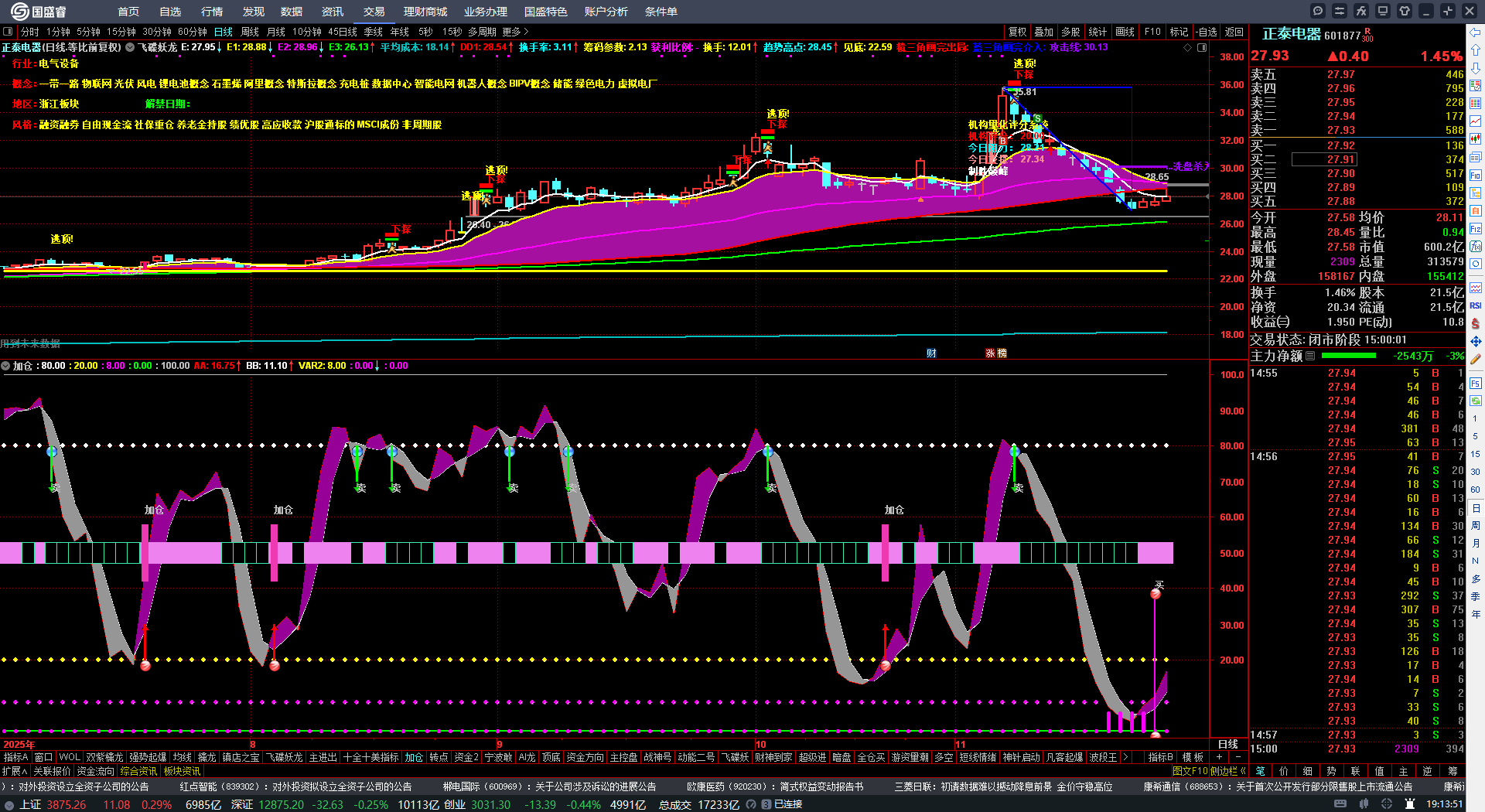Open the keyboard icon in status bar

click(1340, 804)
